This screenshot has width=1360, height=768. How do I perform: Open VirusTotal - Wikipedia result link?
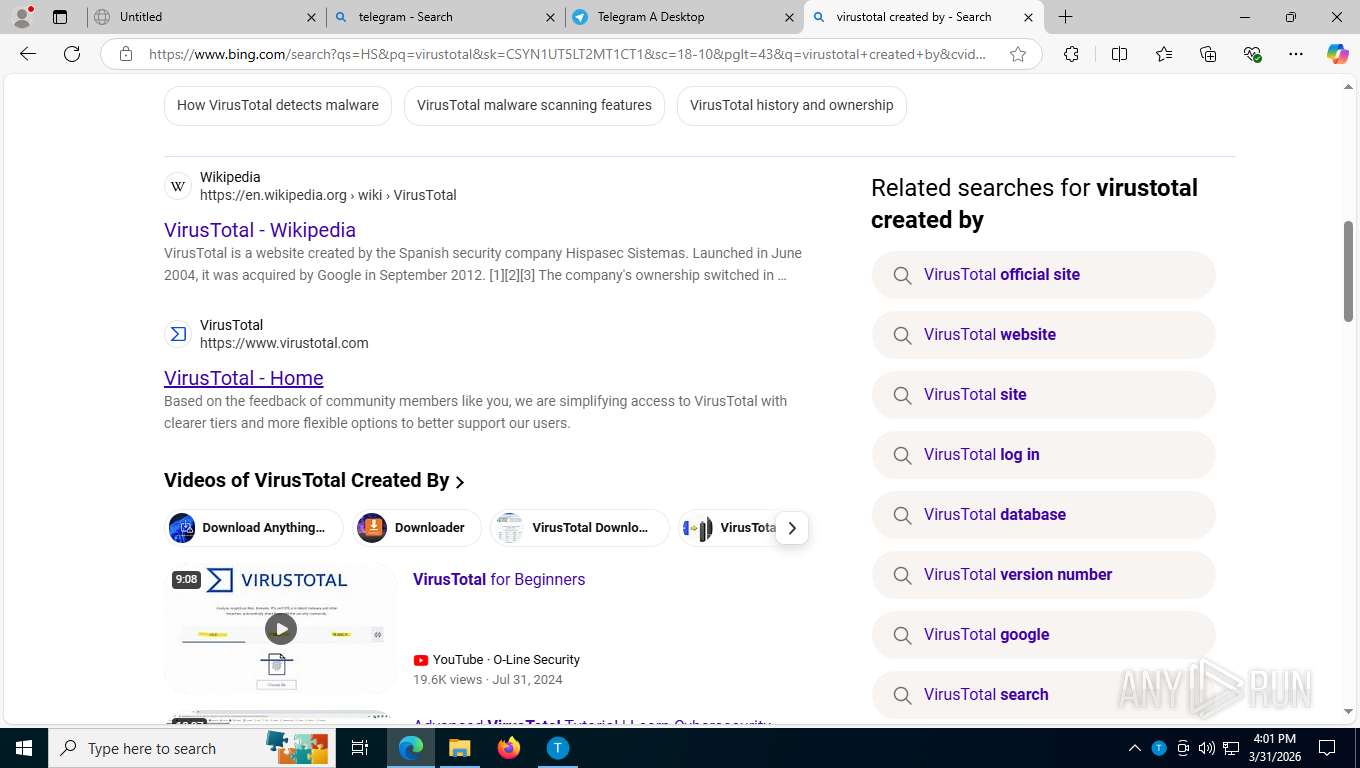260,230
